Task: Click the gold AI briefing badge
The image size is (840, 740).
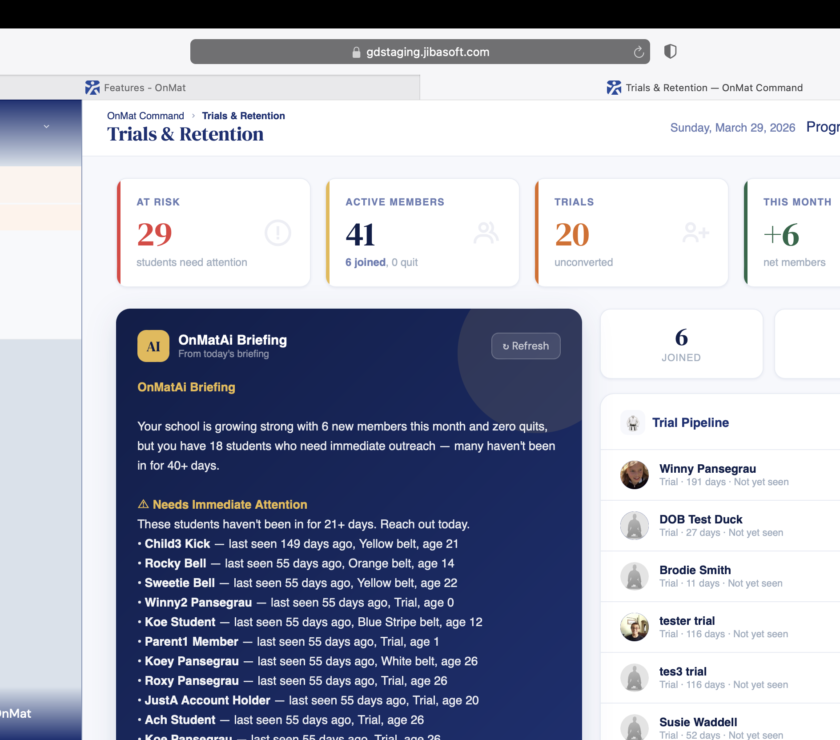Action: coord(153,346)
